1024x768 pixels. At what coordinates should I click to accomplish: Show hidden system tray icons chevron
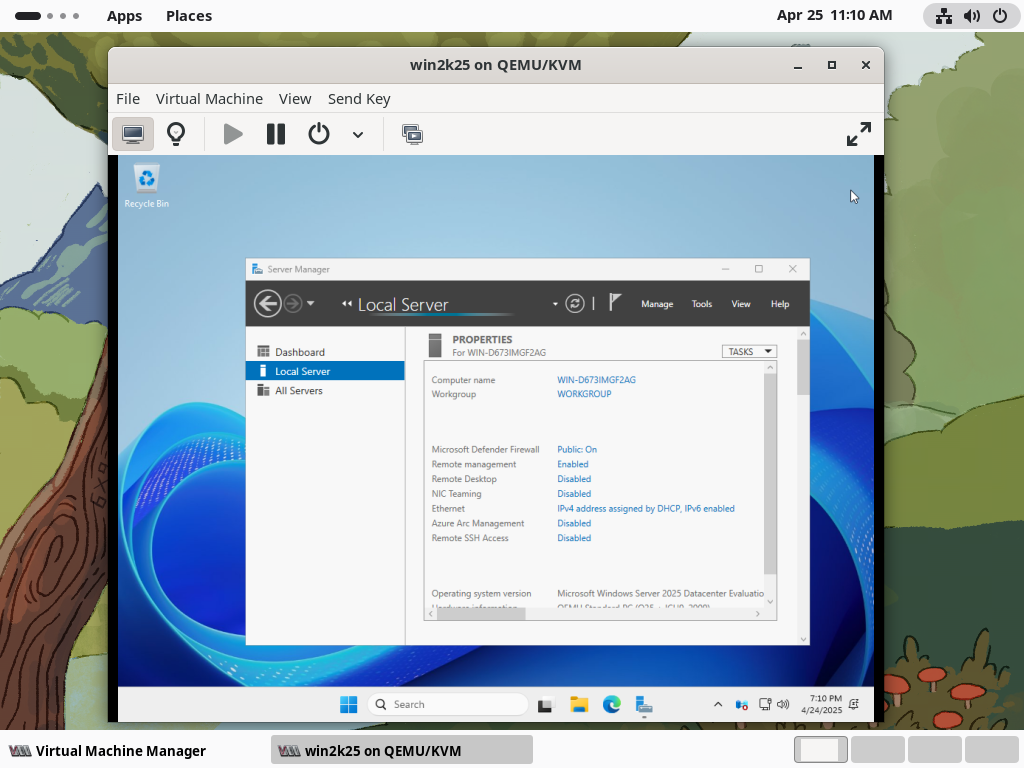point(718,705)
